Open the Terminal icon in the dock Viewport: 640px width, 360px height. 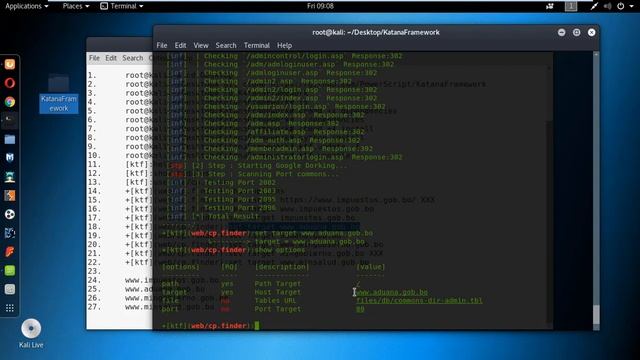(x=10, y=120)
